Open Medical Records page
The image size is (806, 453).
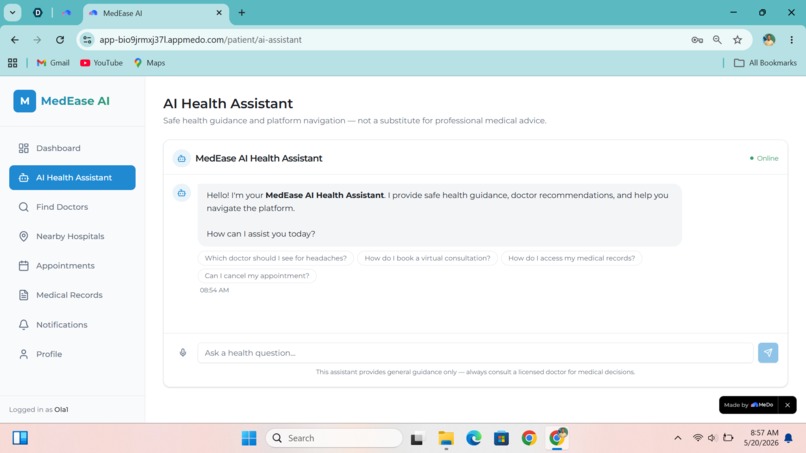click(72, 295)
